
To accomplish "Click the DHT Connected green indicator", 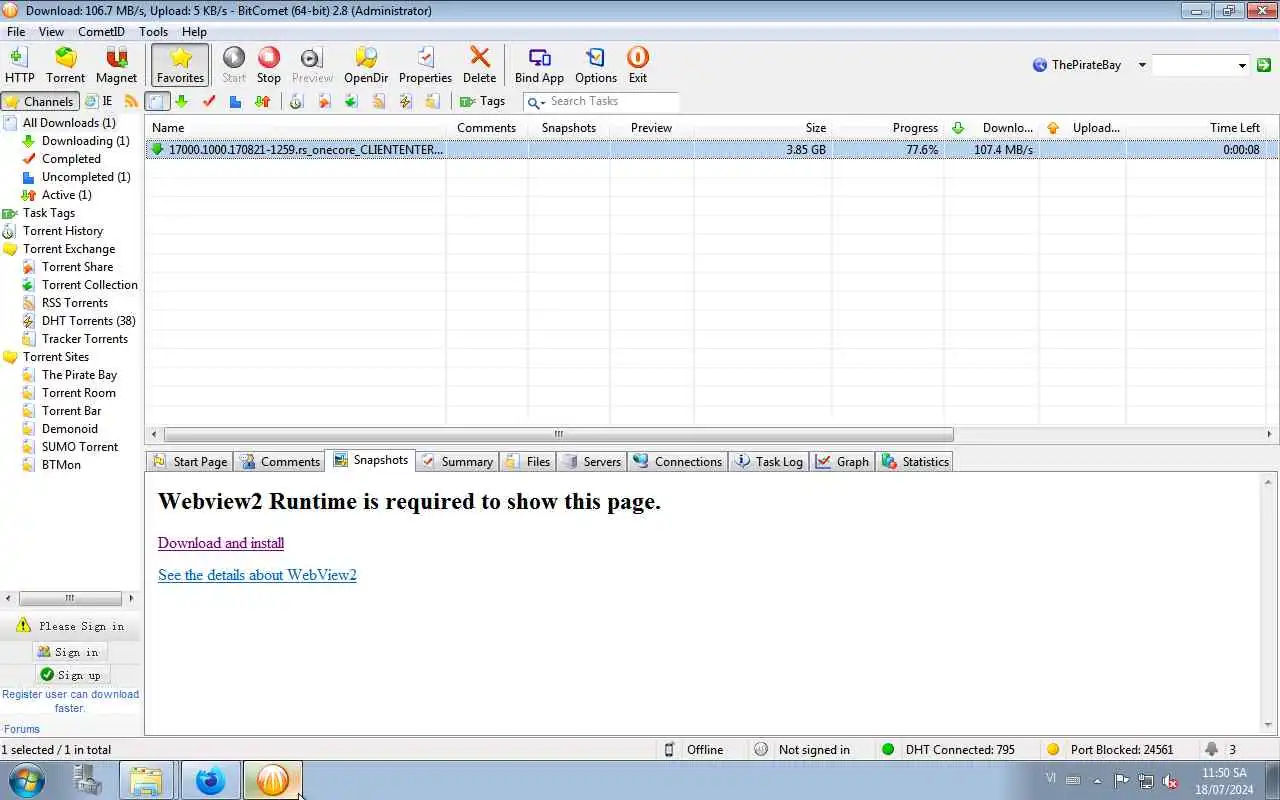I will [x=888, y=750].
